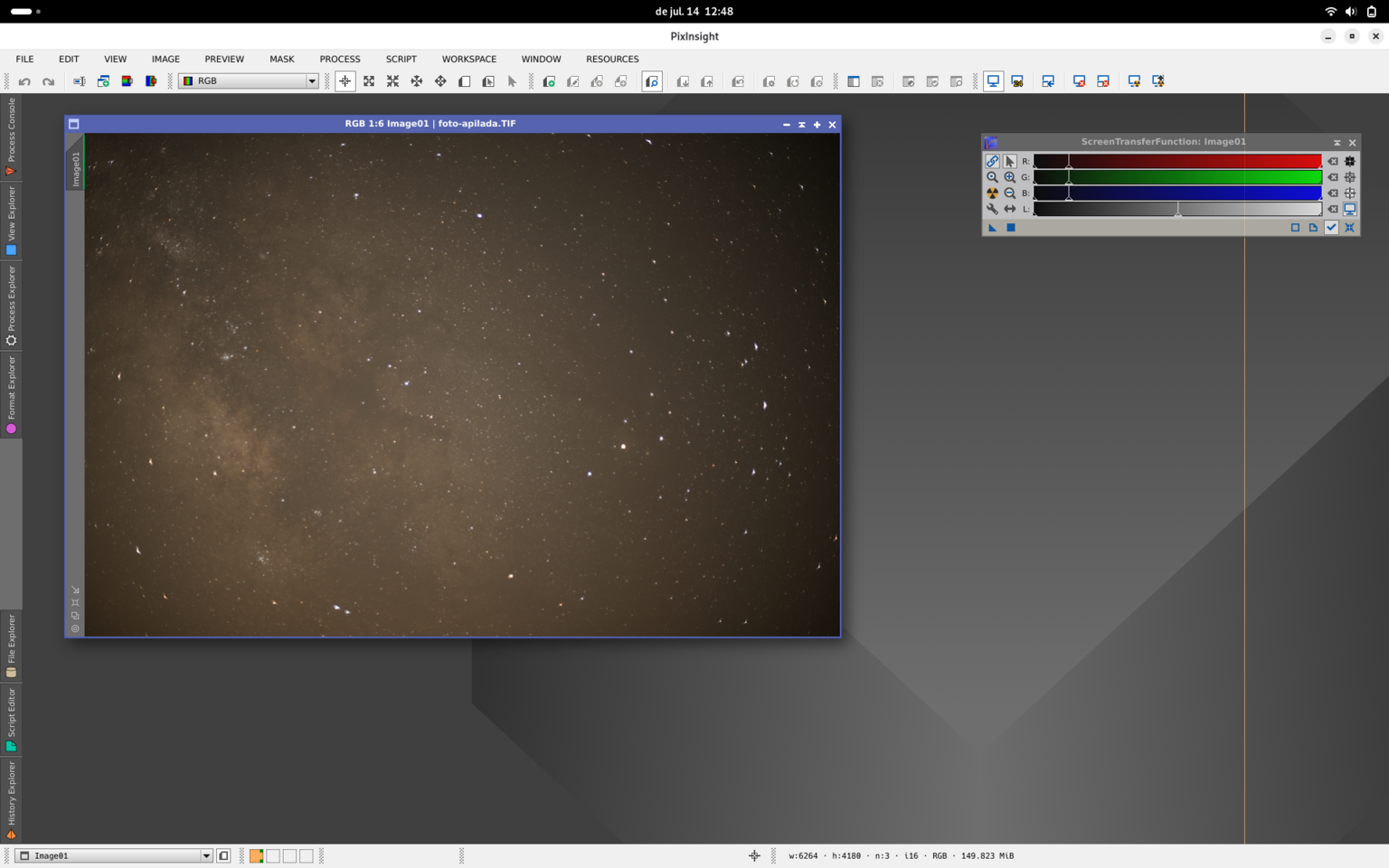The height and width of the screenshot is (868, 1389).
Task: Select the Pan four-arrow tool icon
Action: click(x=440, y=81)
